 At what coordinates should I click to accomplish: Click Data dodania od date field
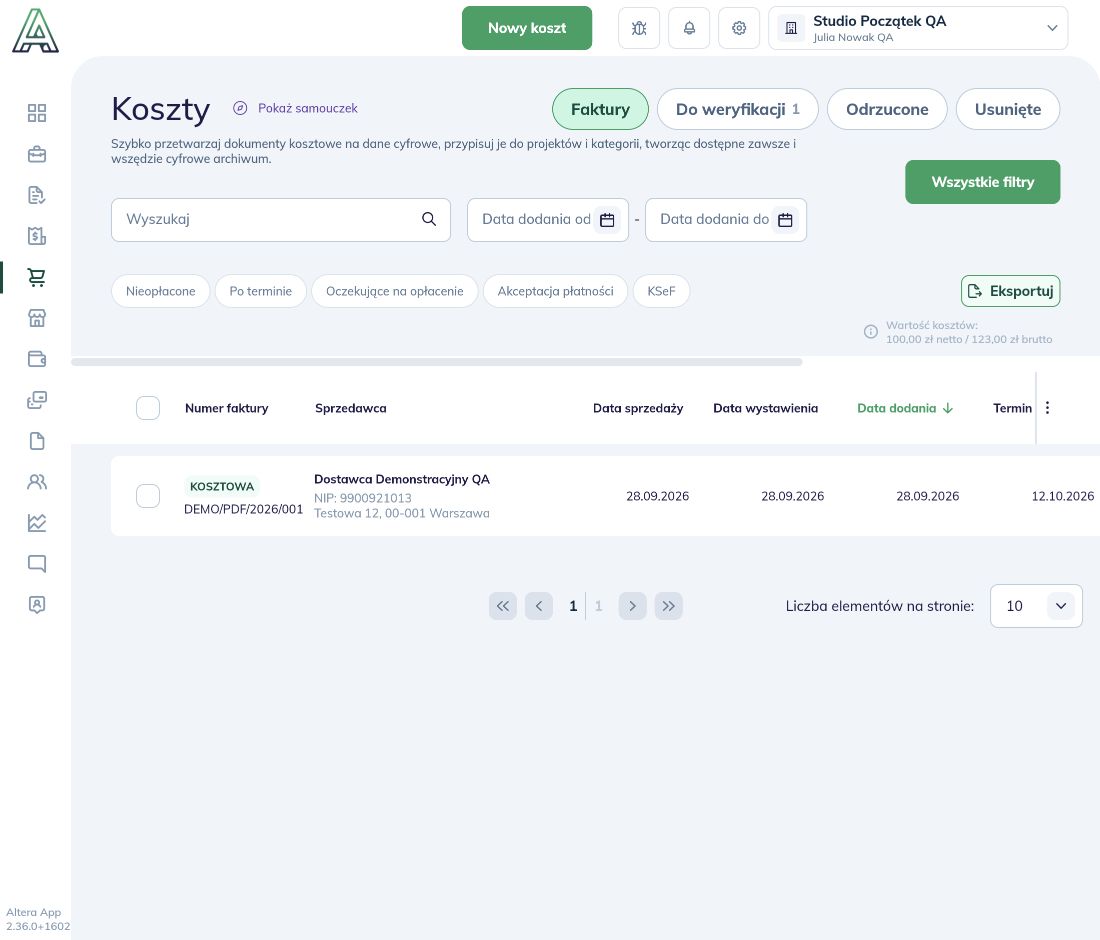[548, 220]
